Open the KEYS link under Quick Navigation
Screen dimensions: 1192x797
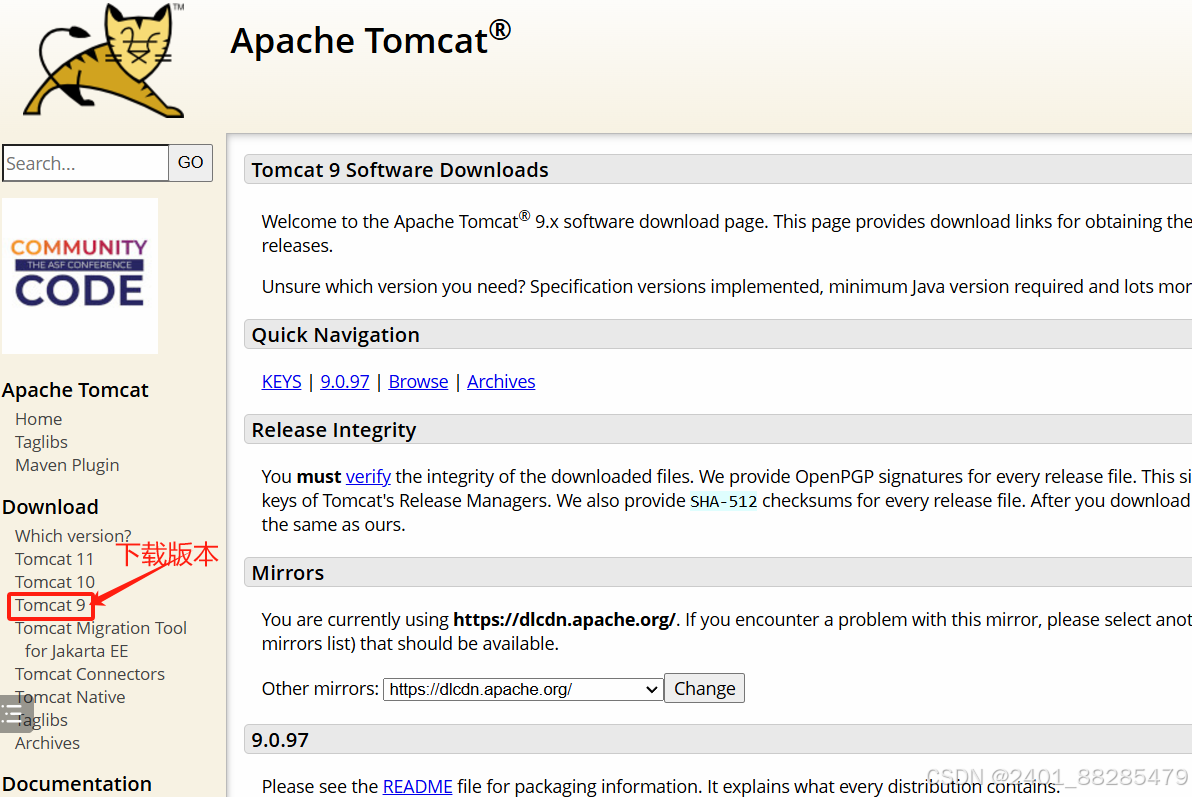point(281,381)
